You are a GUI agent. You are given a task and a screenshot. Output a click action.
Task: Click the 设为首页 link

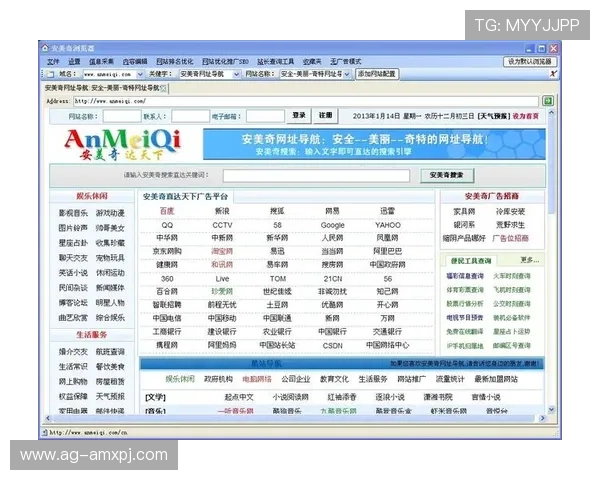click(x=526, y=116)
